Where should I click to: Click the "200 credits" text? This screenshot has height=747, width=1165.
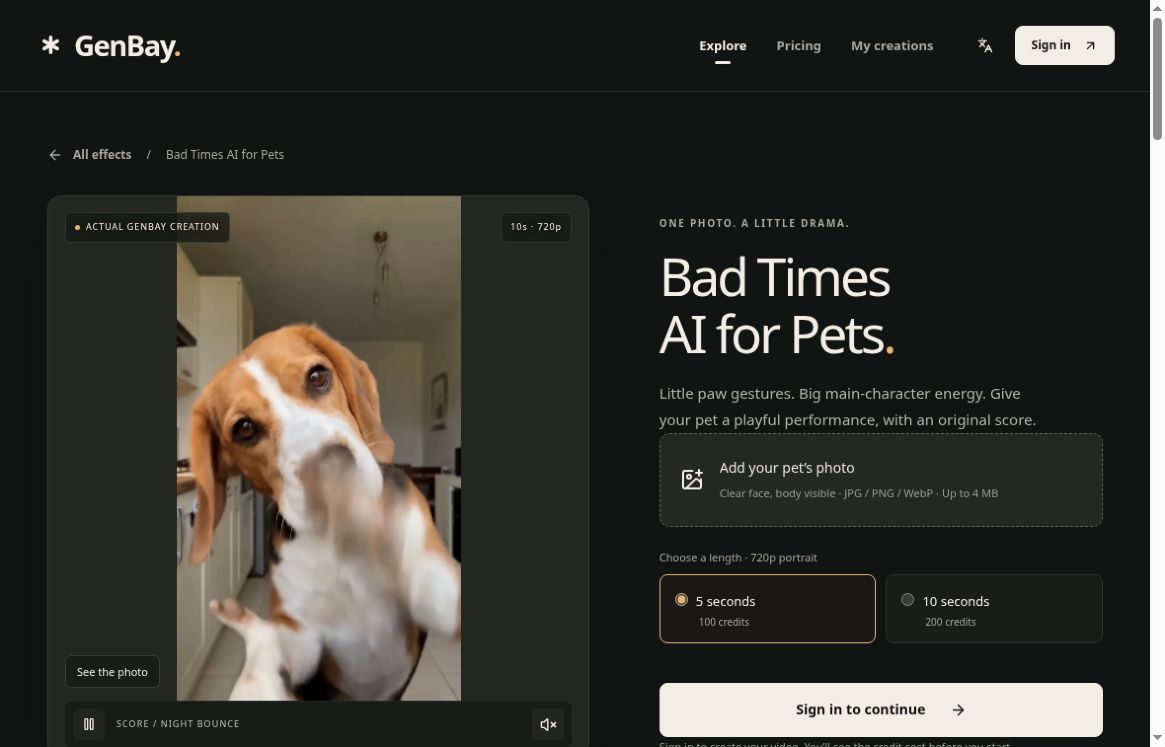coord(950,622)
